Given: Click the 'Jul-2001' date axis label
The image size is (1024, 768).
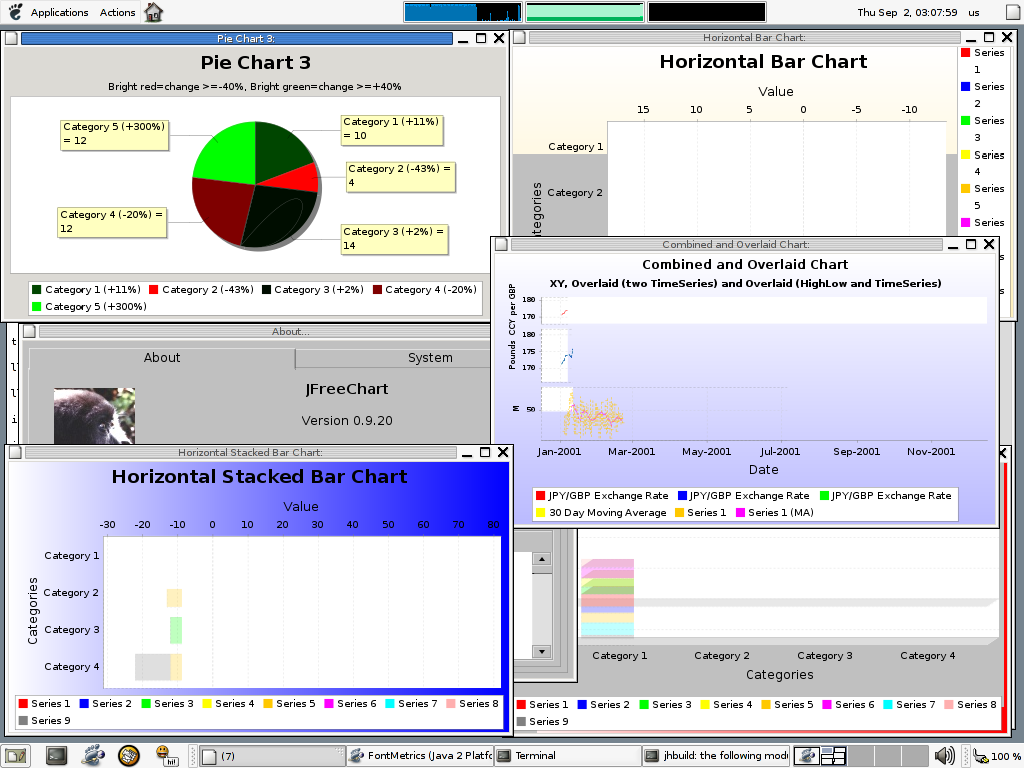Looking at the screenshot, I should pos(780,451).
